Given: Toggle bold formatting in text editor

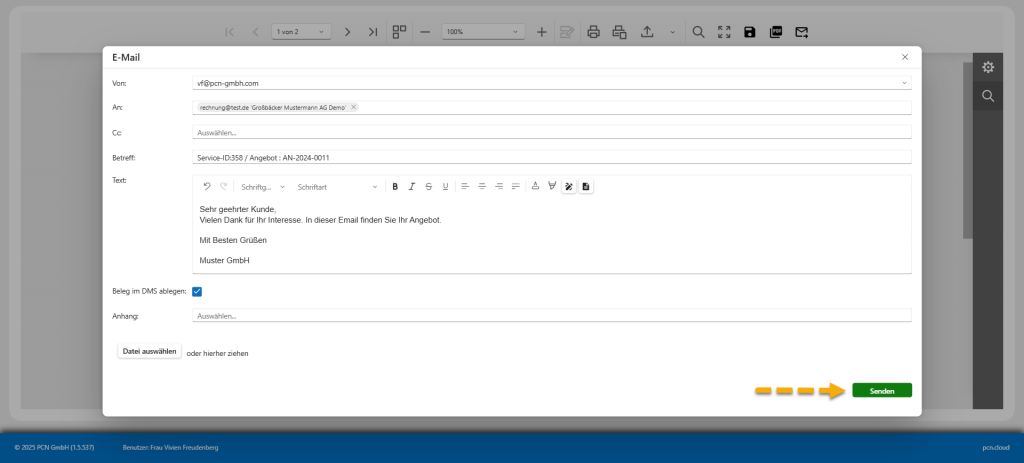Looking at the screenshot, I should click(395, 187).
